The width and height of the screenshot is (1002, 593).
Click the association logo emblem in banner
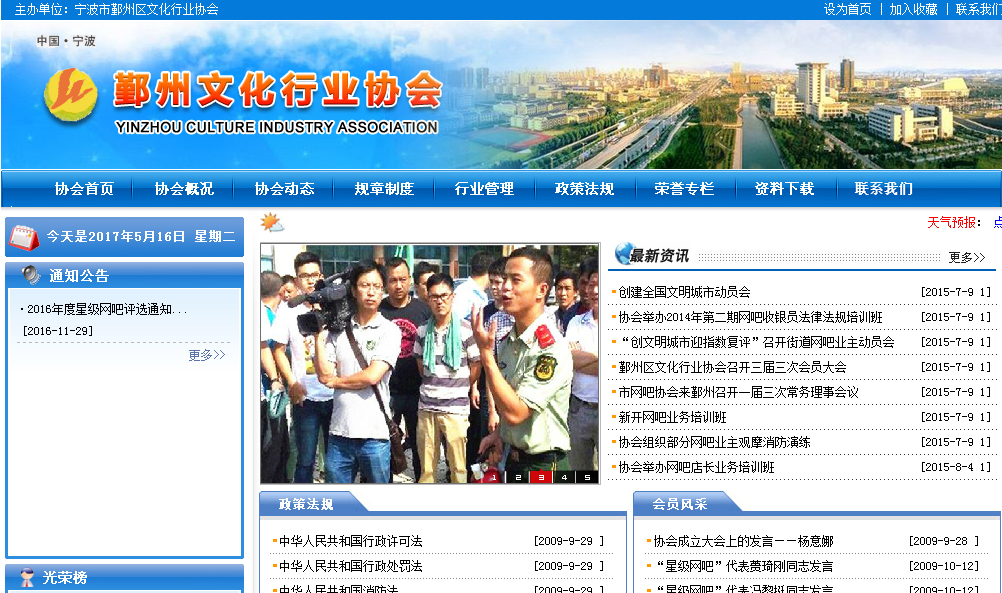(x=70, y=94)
